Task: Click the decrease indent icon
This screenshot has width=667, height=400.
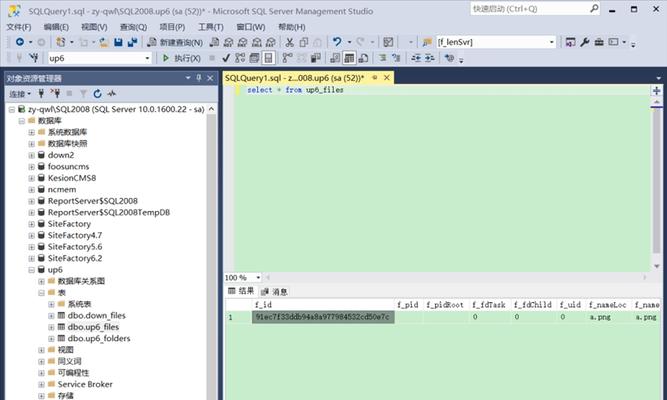Action: 416,58
